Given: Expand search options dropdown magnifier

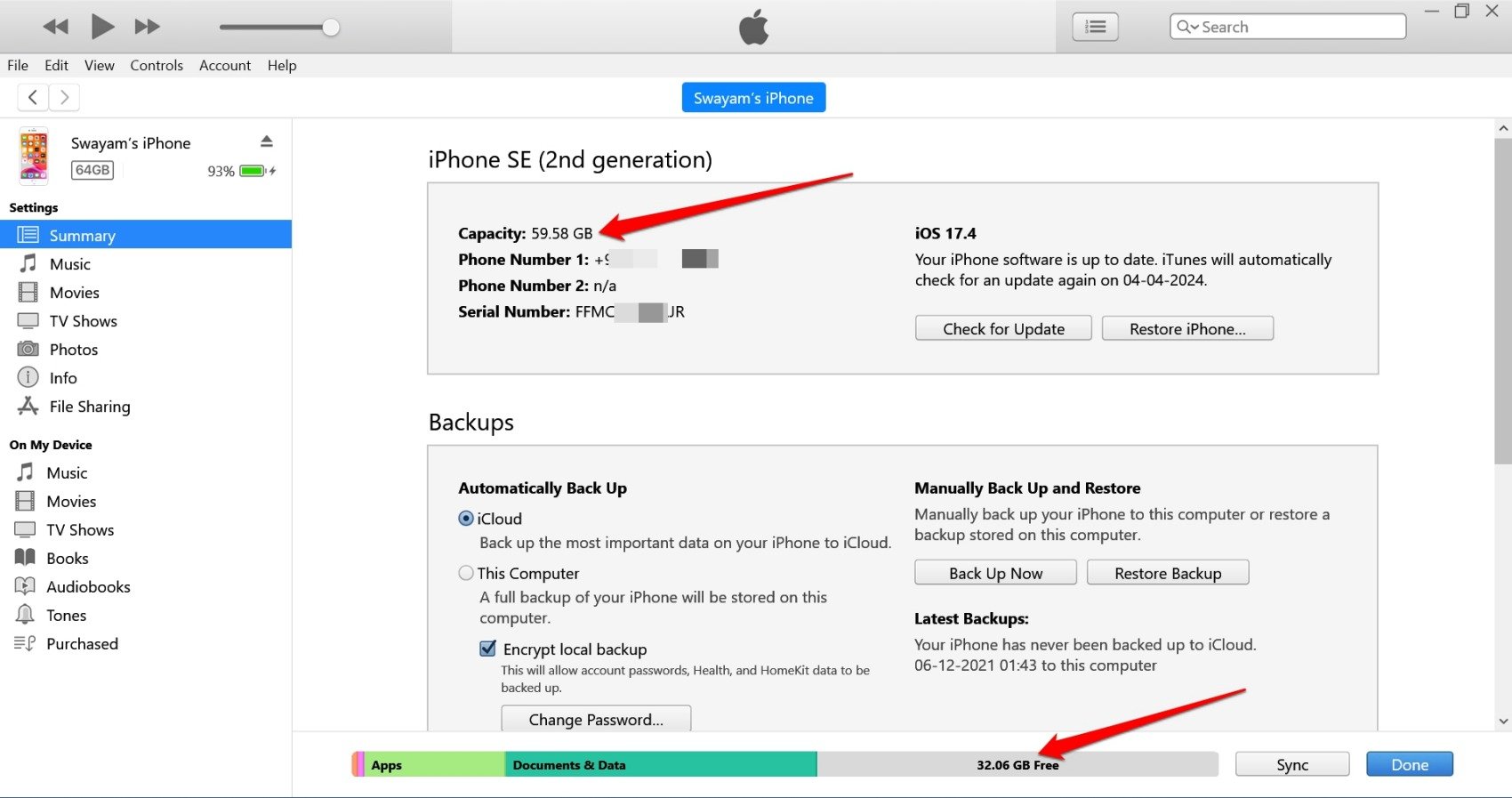Looking at the screenshot, I should (x=1187, y=27).
